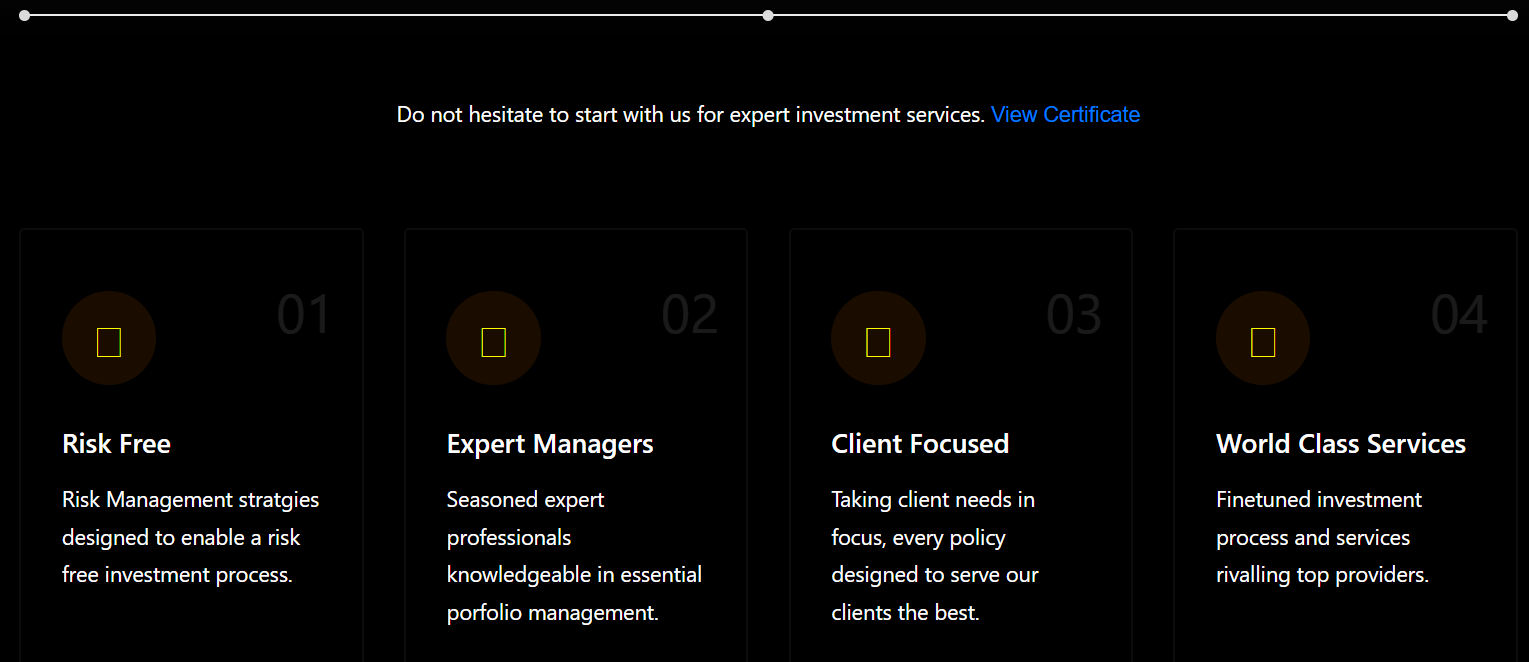
Task: Click the left handle of the progress slider
Action: pos(23,15)
